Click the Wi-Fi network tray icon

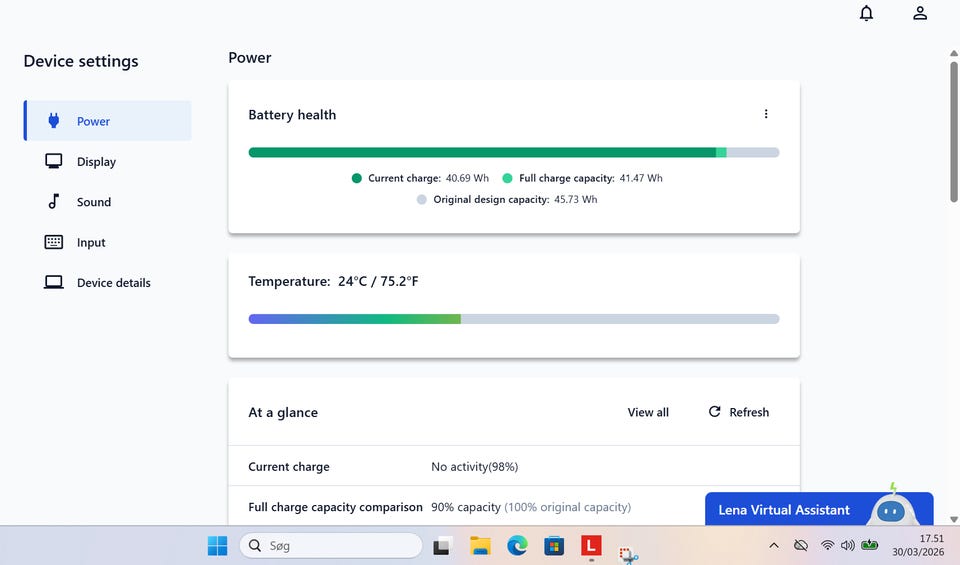pyautogui.click(x=827, y=545)
